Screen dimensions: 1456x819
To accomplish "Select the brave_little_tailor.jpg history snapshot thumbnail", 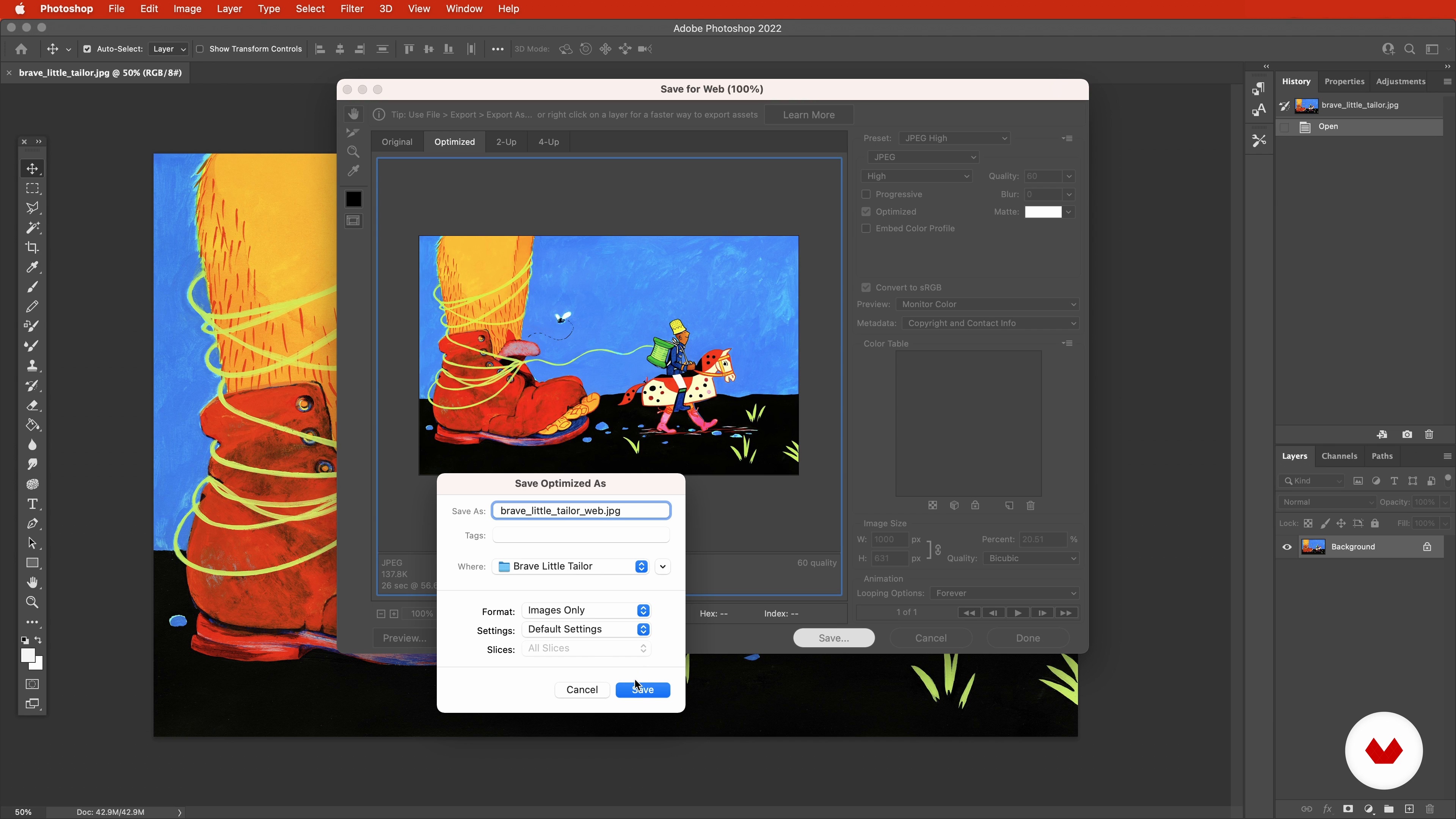I will (1306, 105).
